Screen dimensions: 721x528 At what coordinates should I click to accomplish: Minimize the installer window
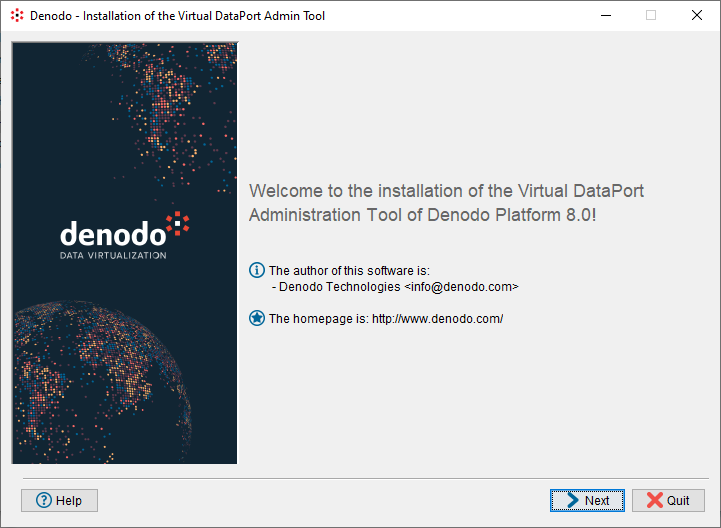[606, 16]
